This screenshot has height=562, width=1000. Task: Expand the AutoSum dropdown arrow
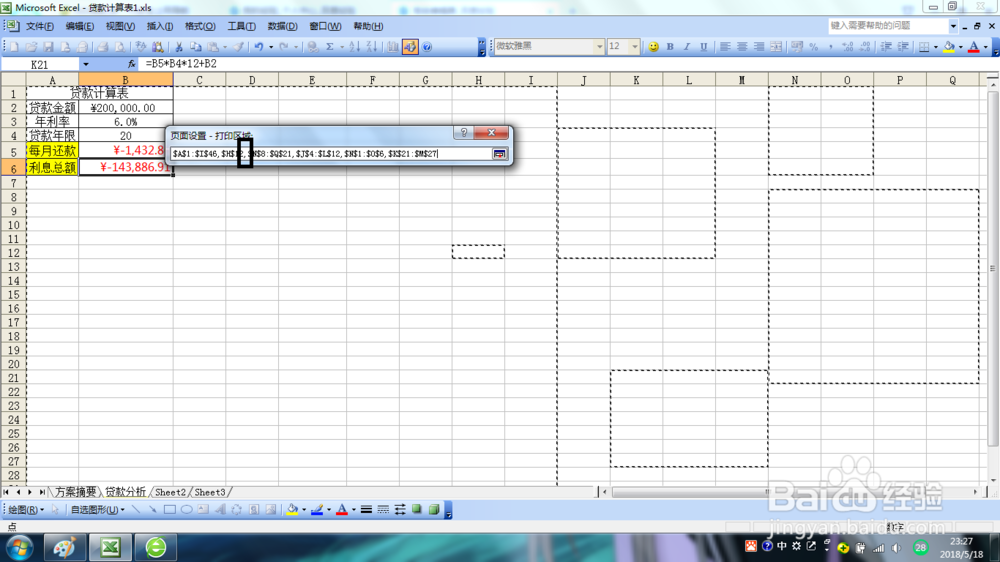[342, 47]
